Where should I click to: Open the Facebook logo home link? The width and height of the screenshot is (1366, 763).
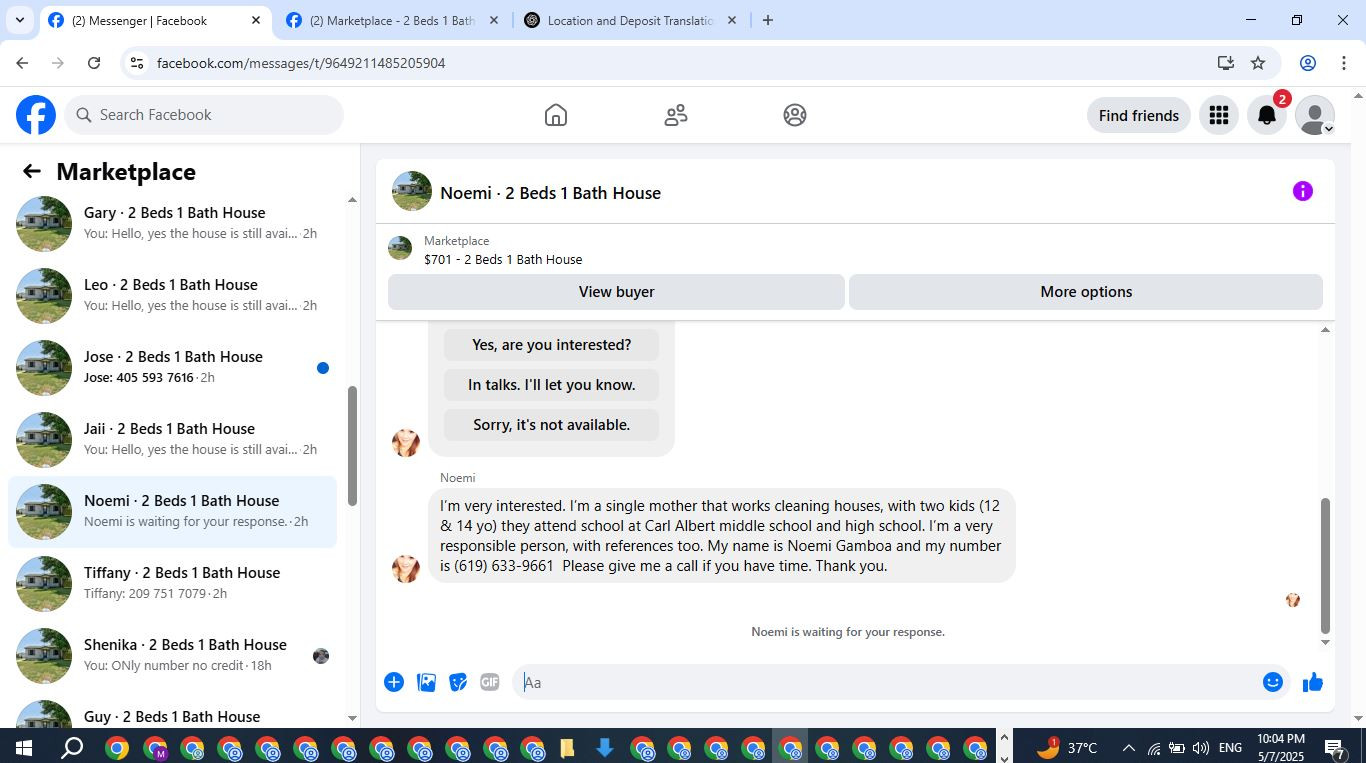click(x=36, y=115)
